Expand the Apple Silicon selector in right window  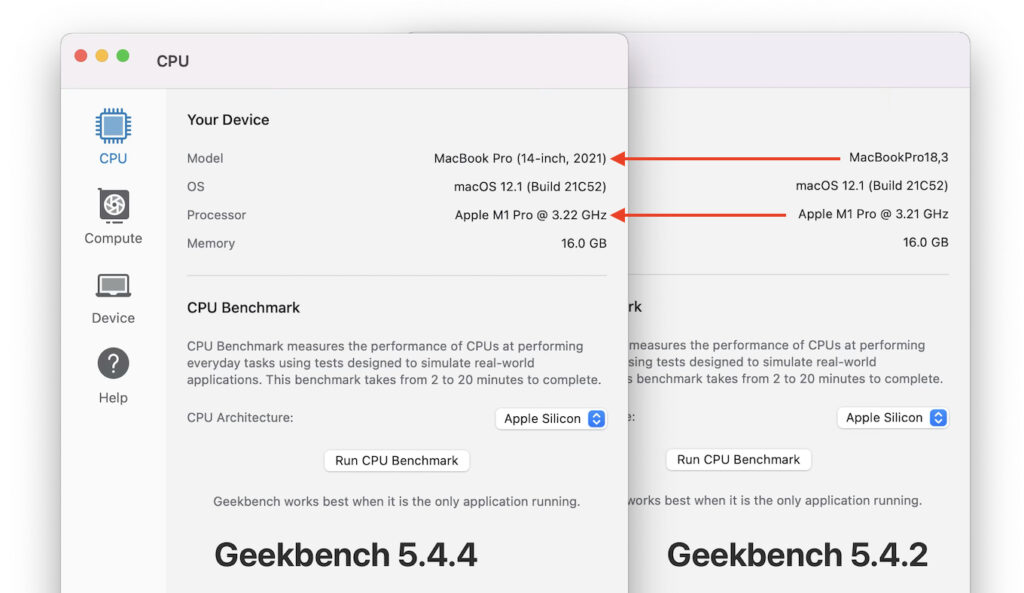[x=893, y=417]
